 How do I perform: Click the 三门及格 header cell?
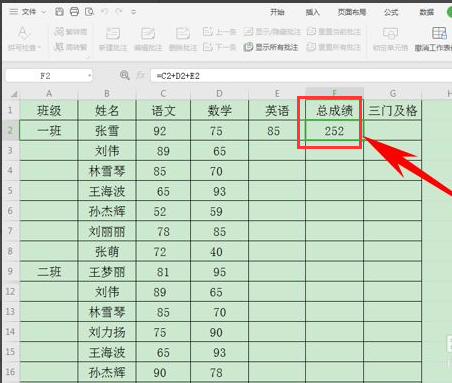pos(393,110)
